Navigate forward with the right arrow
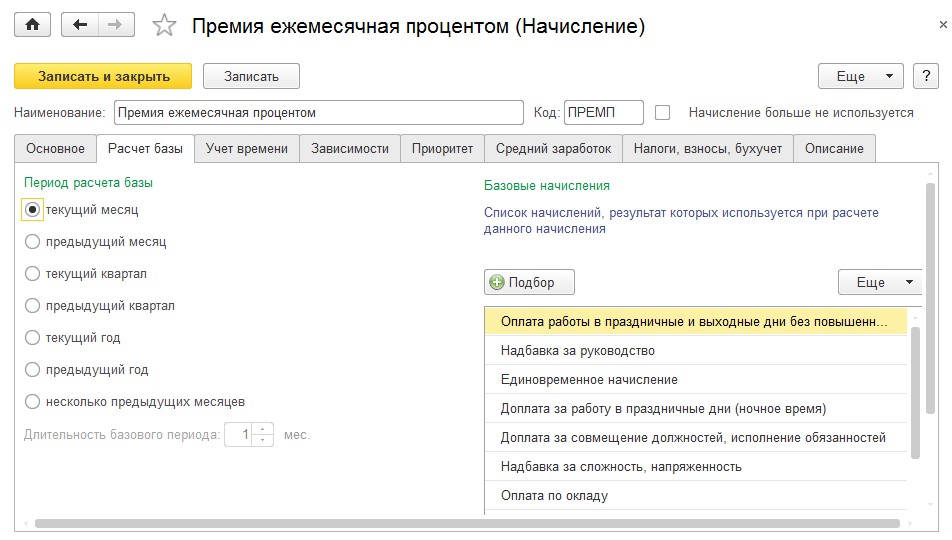 [x=115, y=25]
